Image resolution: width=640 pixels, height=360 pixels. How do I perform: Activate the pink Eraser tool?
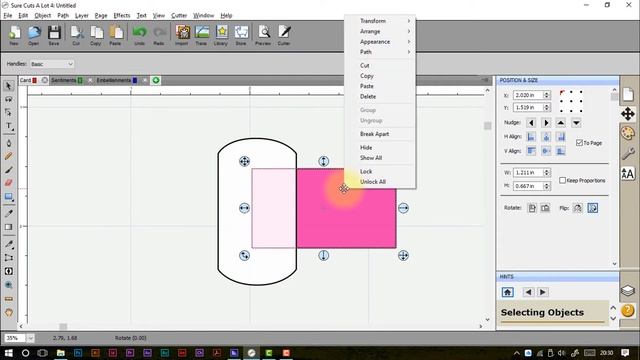(9, 183)
